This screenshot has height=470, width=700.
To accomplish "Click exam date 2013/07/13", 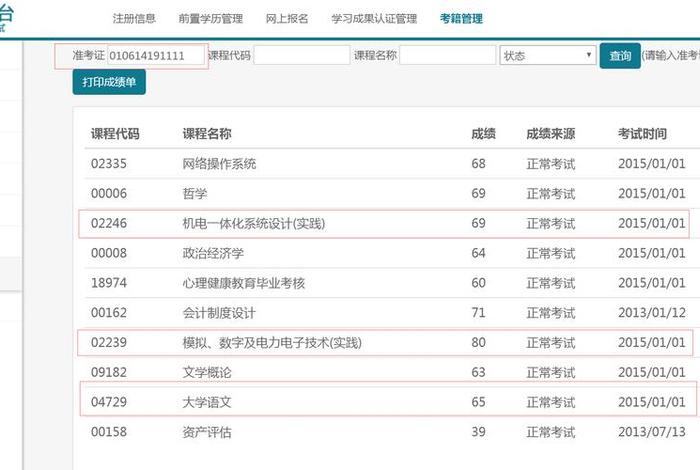I will (652, 432).
